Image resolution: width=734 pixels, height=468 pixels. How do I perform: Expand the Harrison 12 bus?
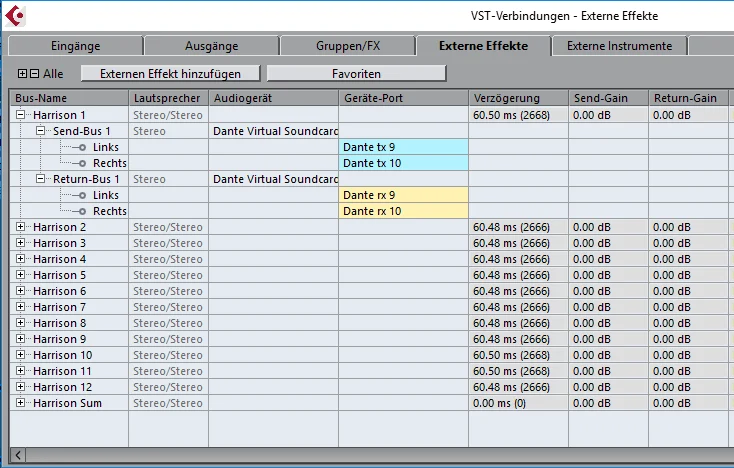point(21,387)
